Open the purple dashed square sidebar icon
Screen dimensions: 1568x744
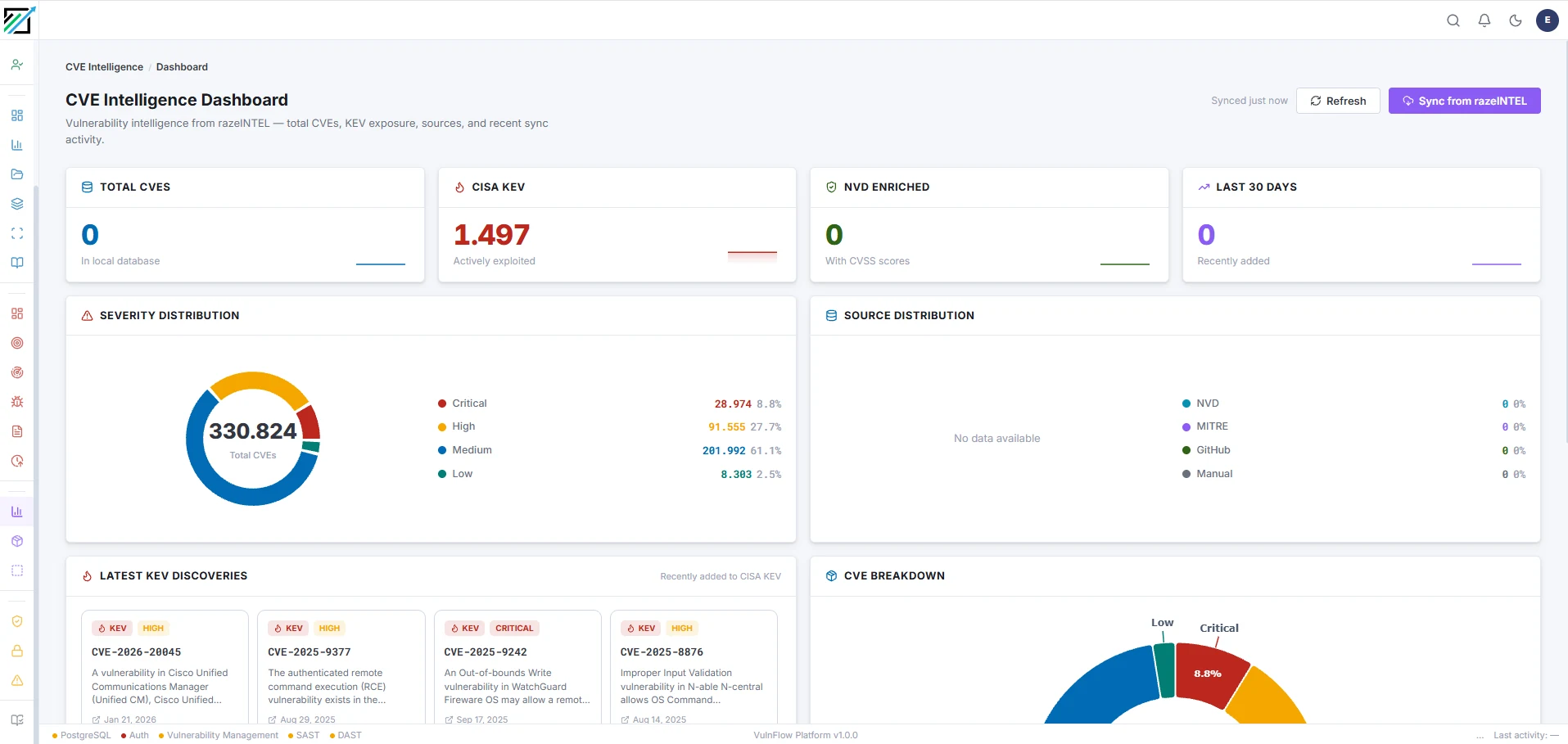pos(17,570)
